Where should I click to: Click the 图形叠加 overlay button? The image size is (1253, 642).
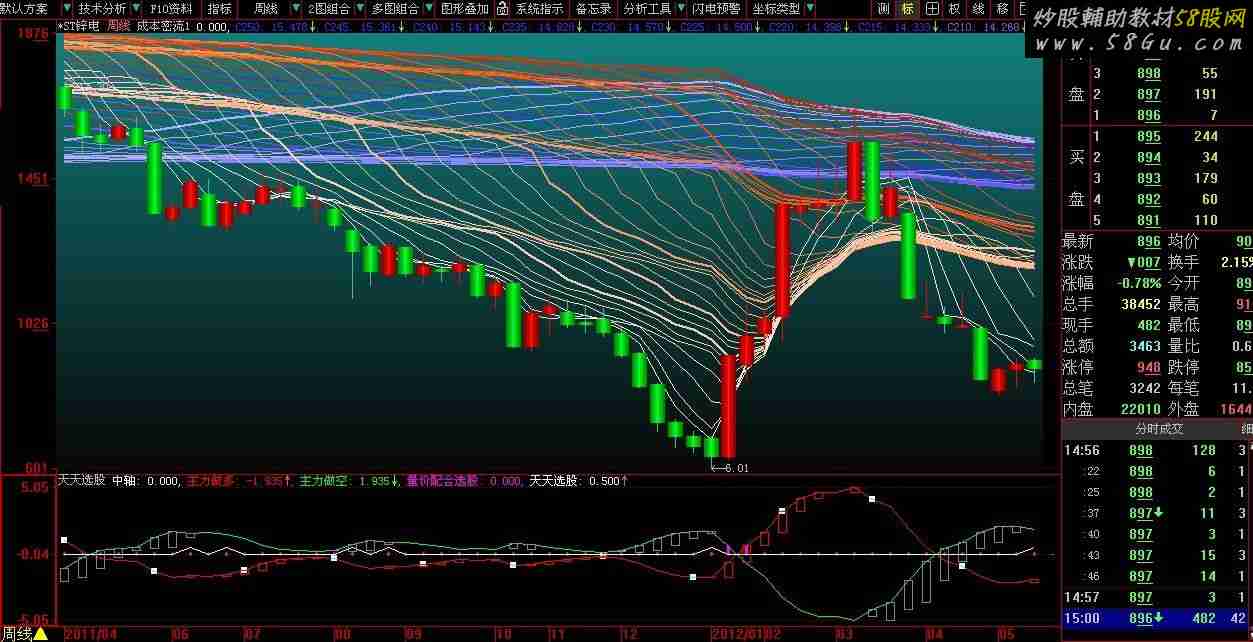point(465,8)
